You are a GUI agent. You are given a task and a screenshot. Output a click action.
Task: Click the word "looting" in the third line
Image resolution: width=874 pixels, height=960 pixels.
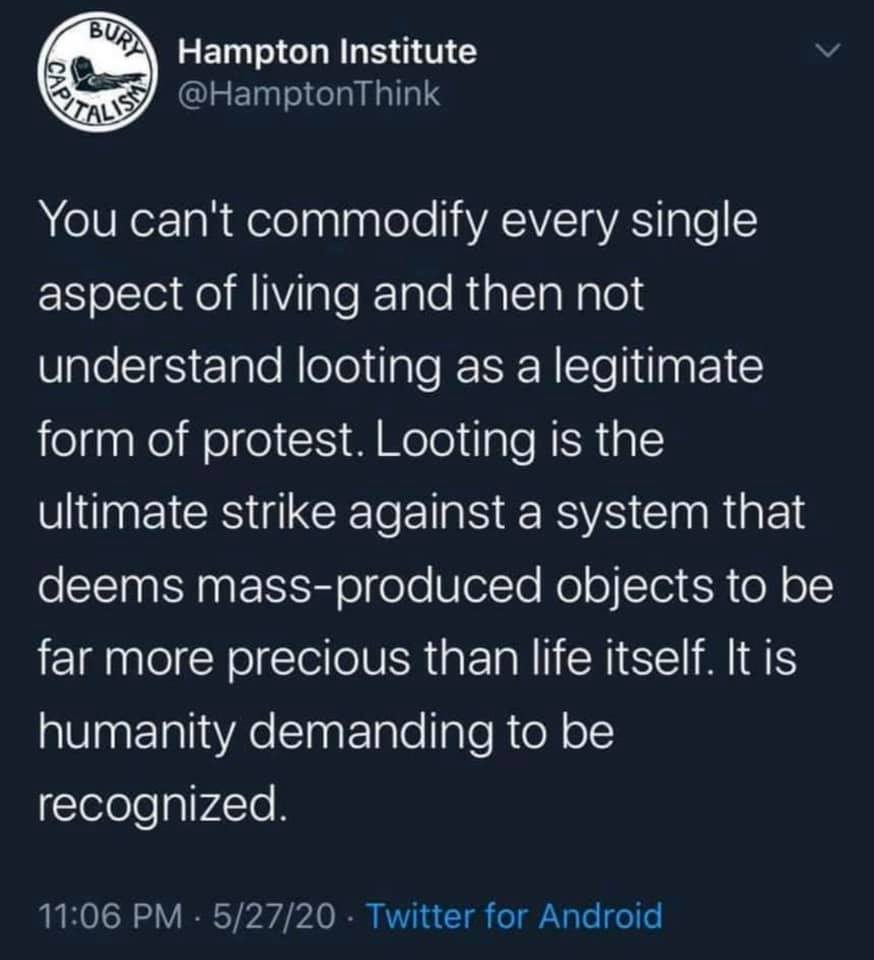369,368
